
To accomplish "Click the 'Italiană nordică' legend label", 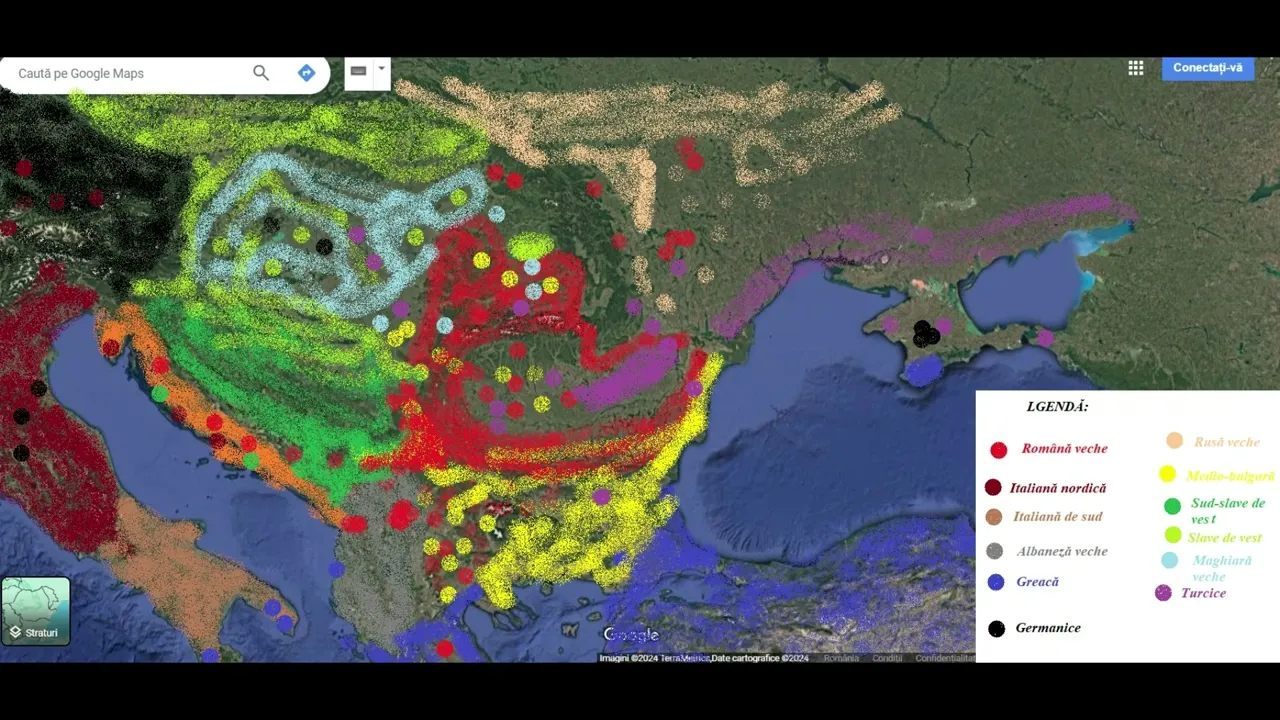I will [x=1058, y=488].
